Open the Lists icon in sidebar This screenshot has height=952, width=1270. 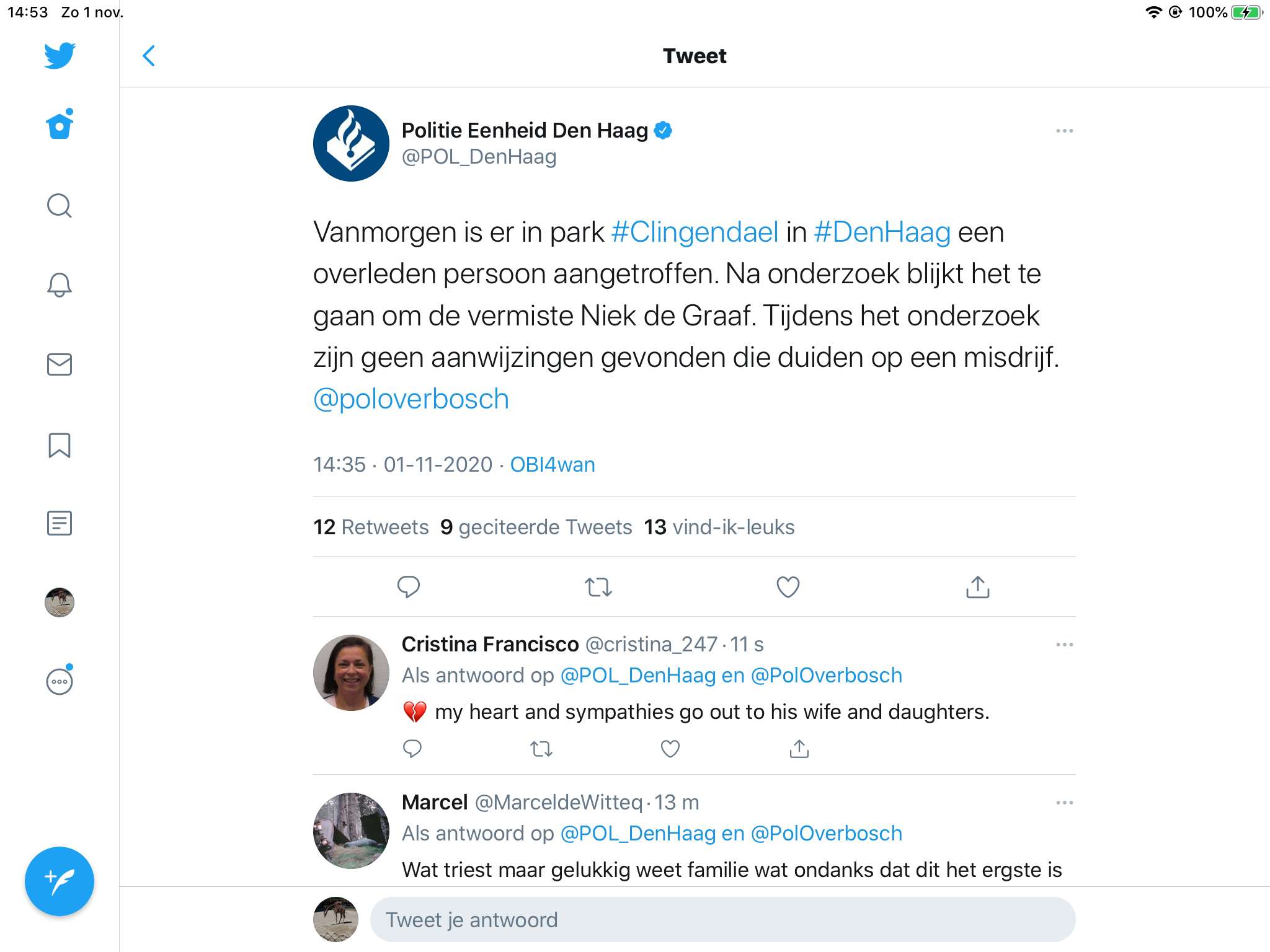point(60,523)
